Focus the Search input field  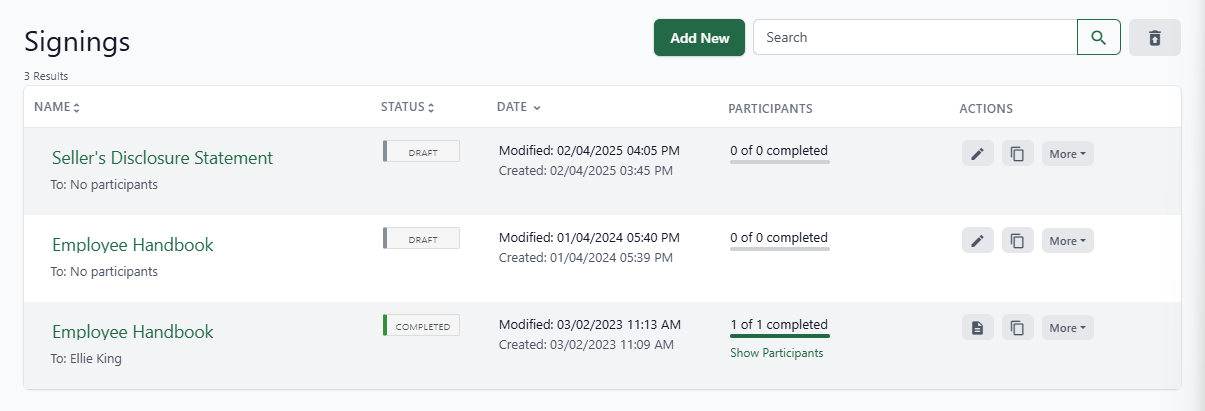click(914, 37)
